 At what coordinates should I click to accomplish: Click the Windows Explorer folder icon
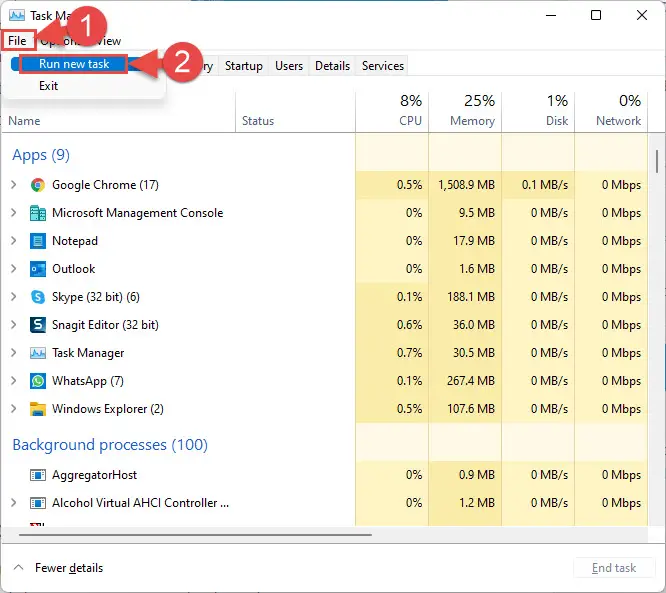point(38,409)
